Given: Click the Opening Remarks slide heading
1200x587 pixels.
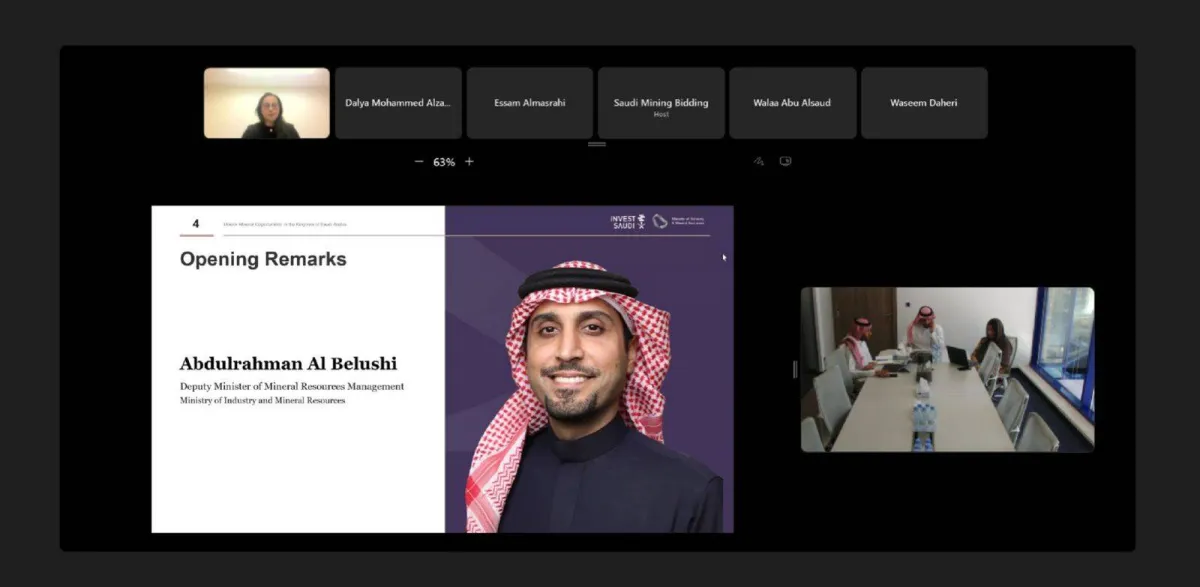Looking at the screenshot, I should (x=263, y=259).
